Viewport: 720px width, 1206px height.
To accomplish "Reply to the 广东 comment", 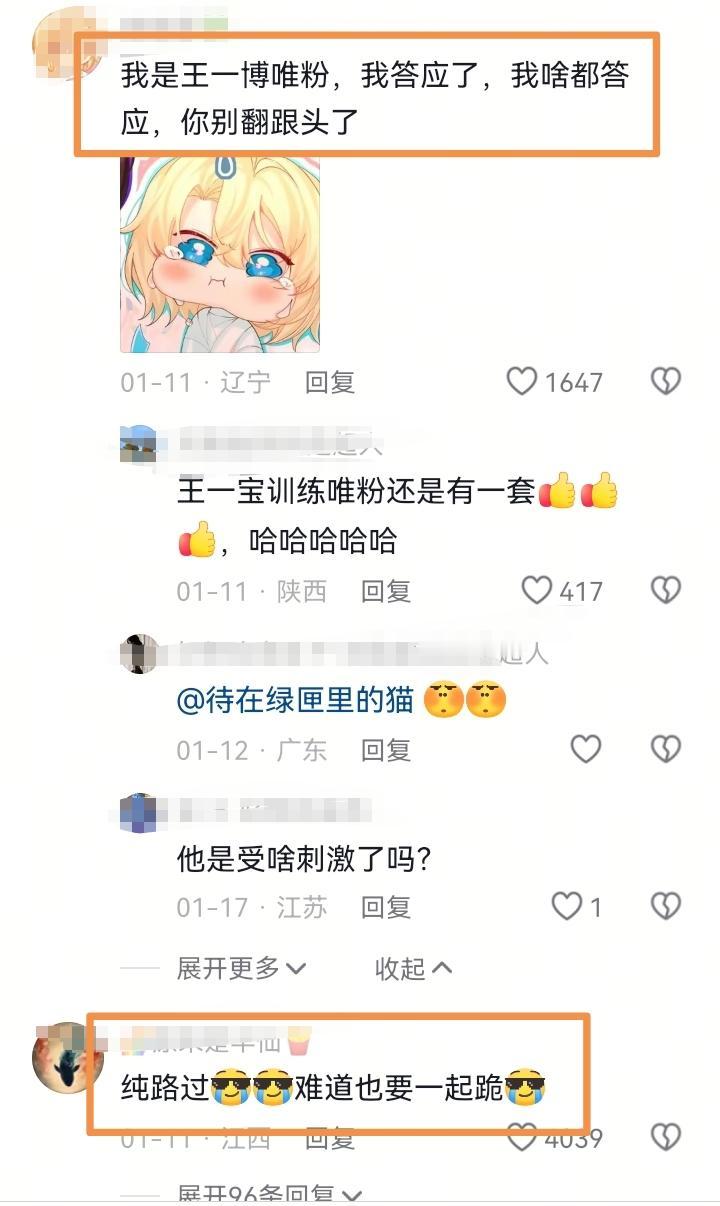I will pyautogui.click(x=386, y=750).
